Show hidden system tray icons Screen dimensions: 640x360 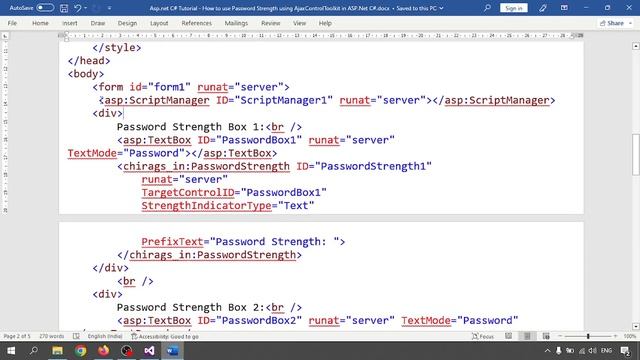(x=547, y=351)
